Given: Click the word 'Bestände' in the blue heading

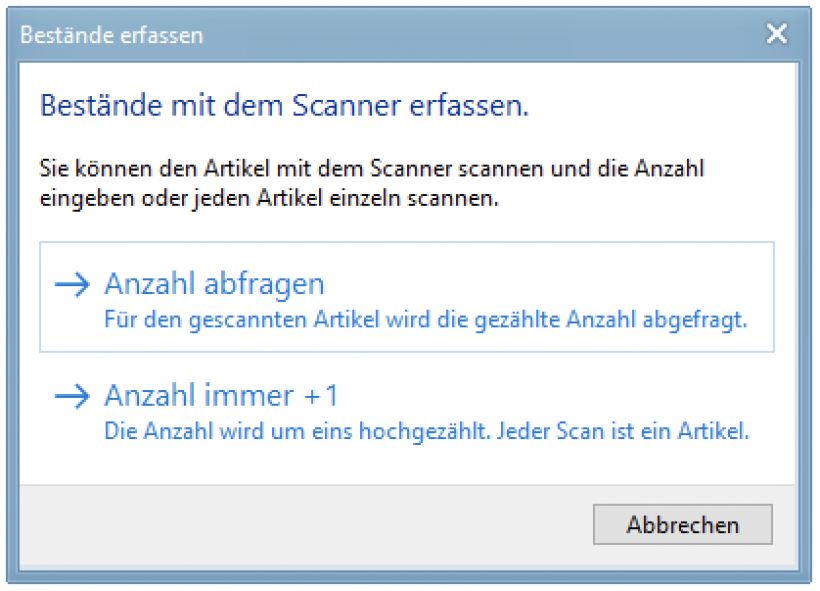Looking at the screenshot, I should (x=88, y=104).
